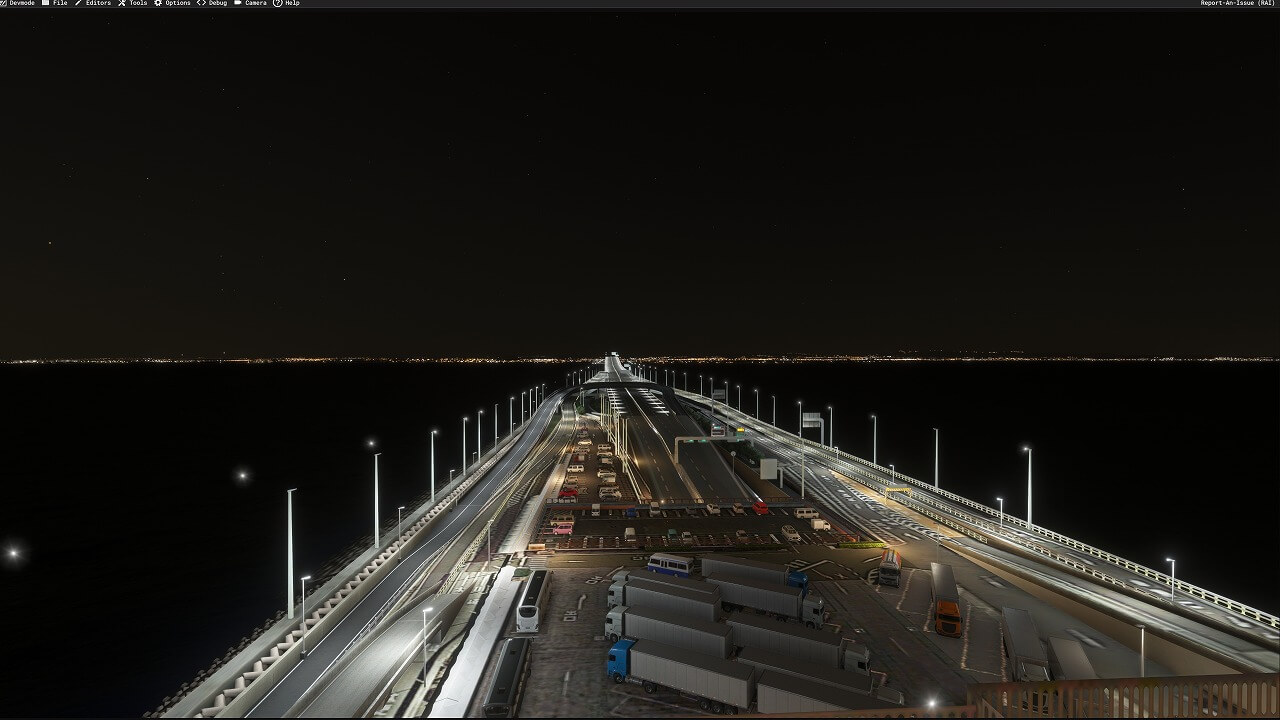Click the Options gear icon
The height and width of the screenshot is (720, 1280).
(x=158, y=3)
